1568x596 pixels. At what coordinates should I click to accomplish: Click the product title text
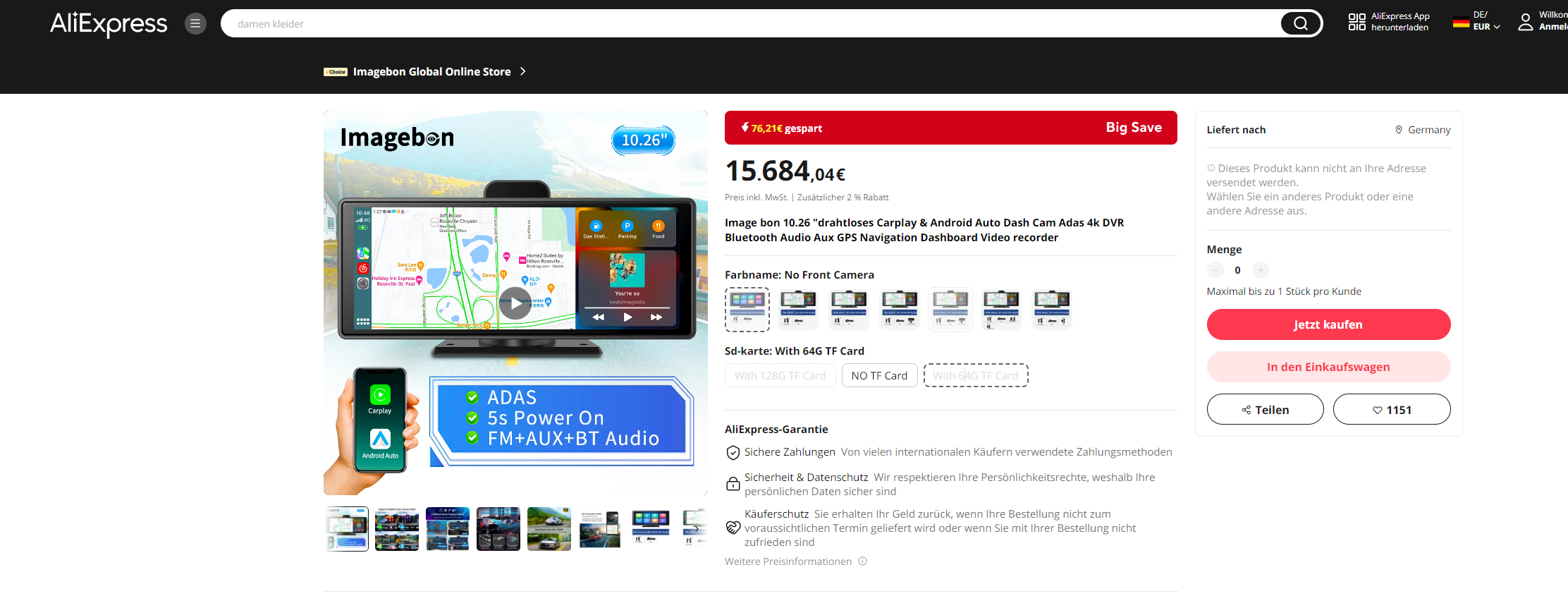pyautogui.click(x=924, y=230)
